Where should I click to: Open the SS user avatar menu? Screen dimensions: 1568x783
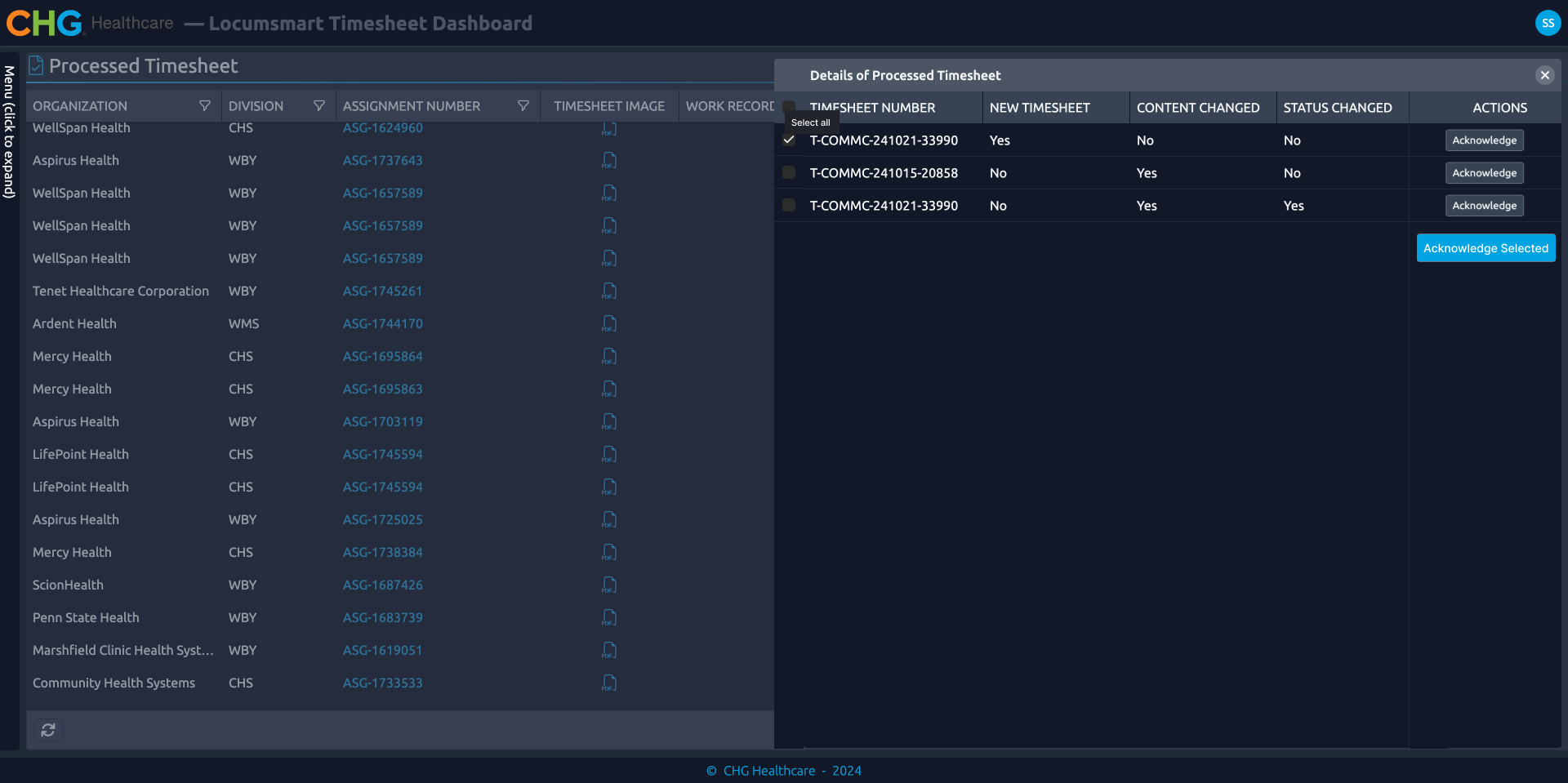(x=1548, y=23)
